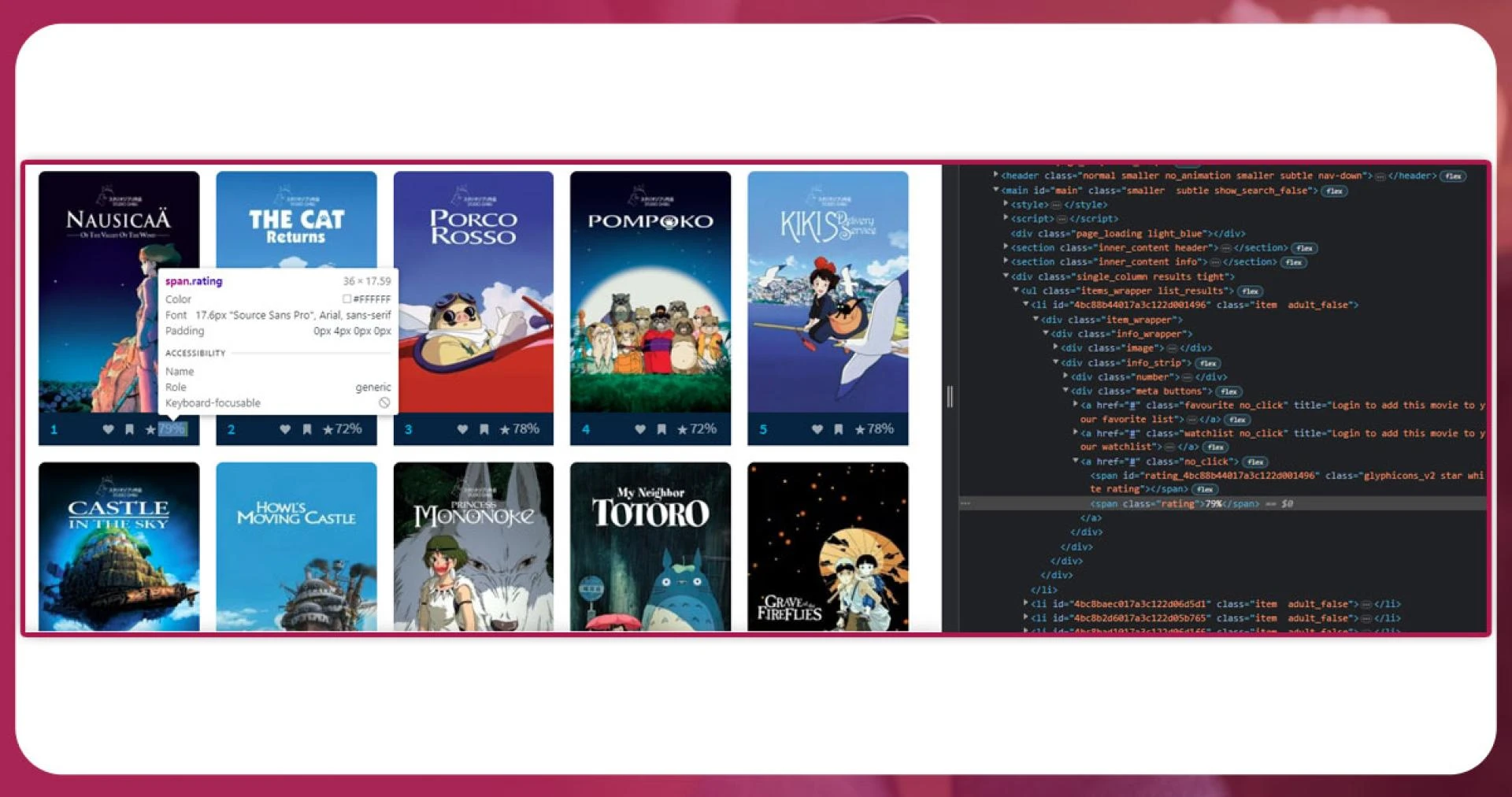Collapse the main id="main" node
This screenshot has height=797, width=1512.
(x=996, y=190)
